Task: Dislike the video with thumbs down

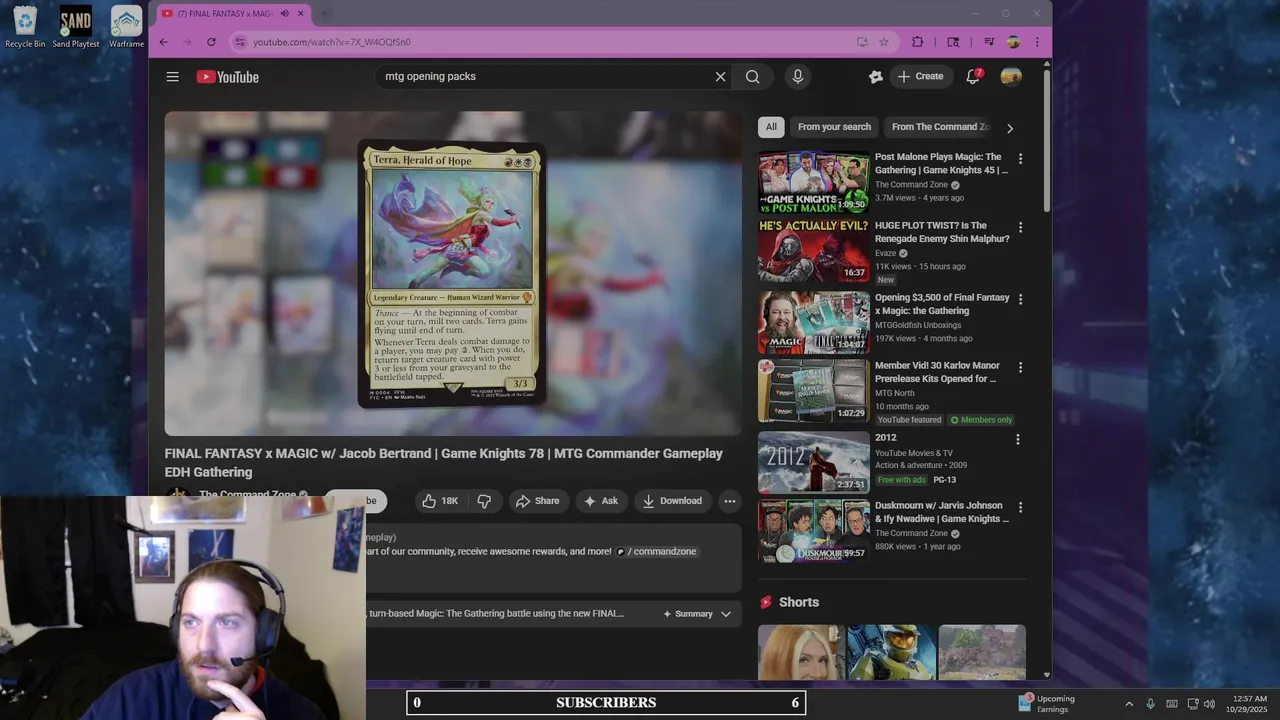Action: (x=484, y=501)
